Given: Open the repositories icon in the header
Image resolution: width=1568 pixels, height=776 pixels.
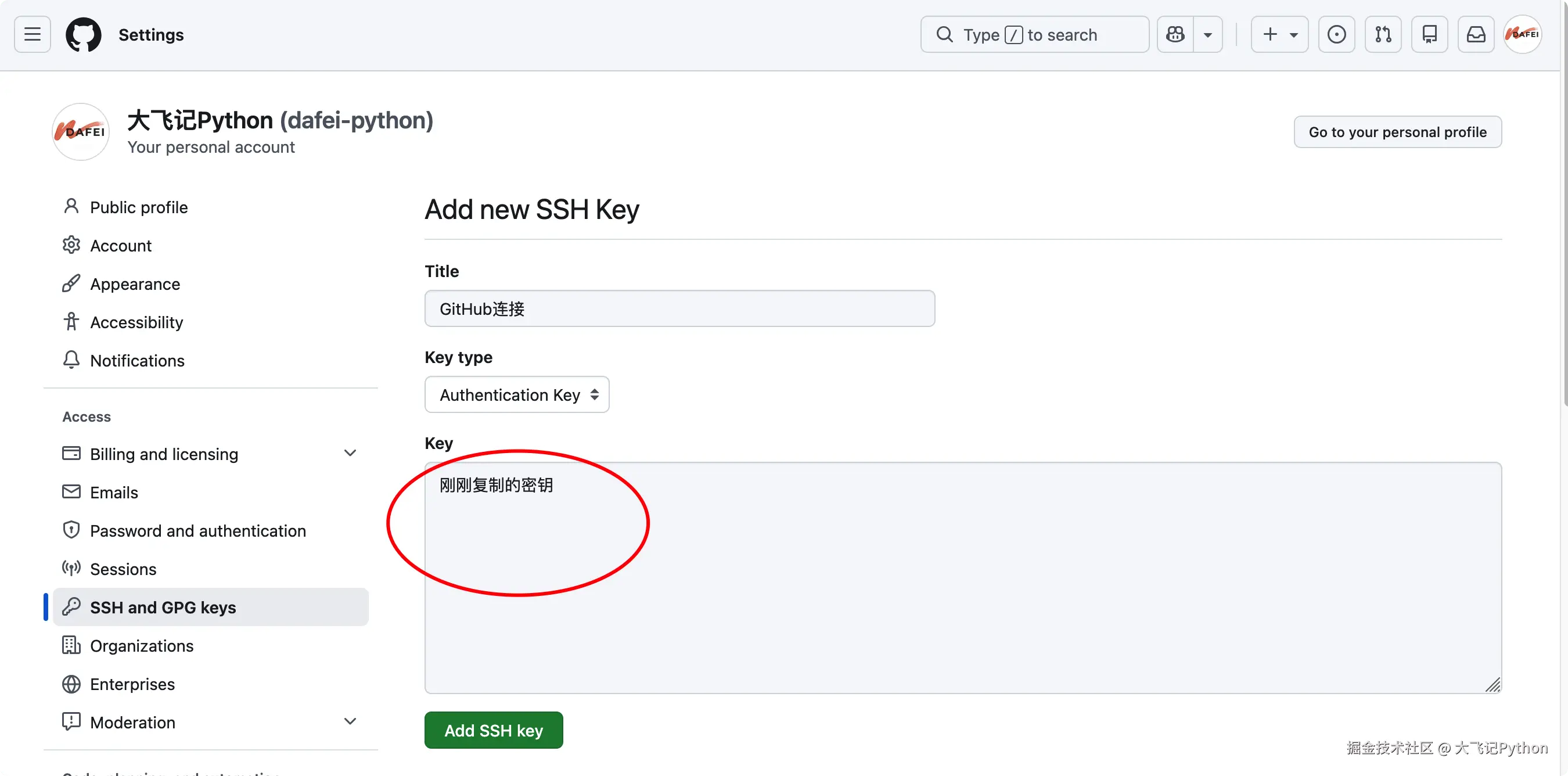Looking at the screenshot, I should [1429, 35].
